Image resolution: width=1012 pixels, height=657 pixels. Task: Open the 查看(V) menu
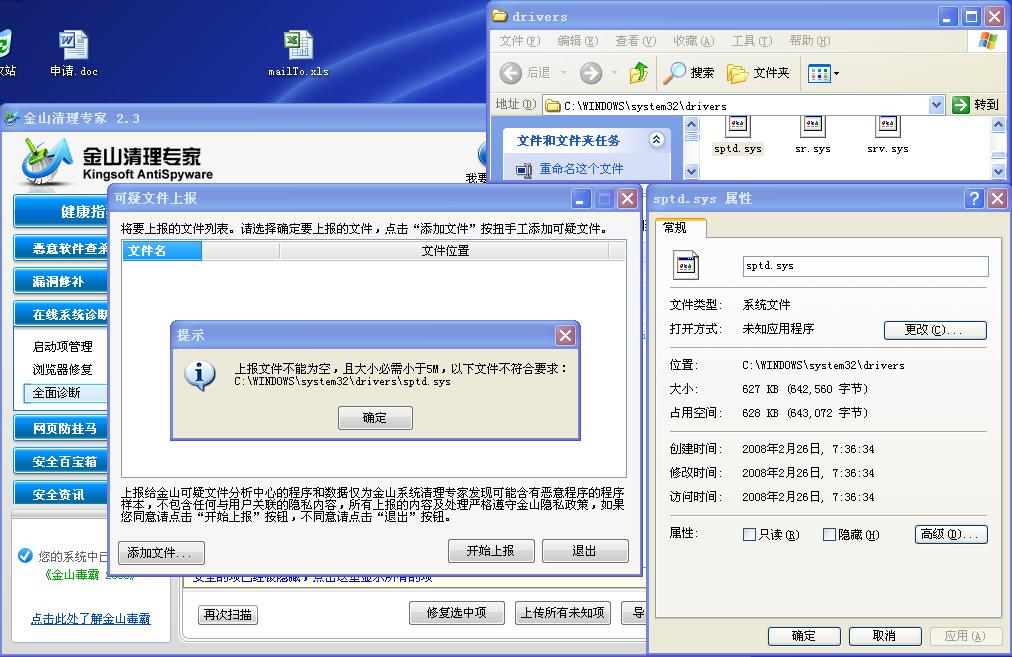pos(636,41)
